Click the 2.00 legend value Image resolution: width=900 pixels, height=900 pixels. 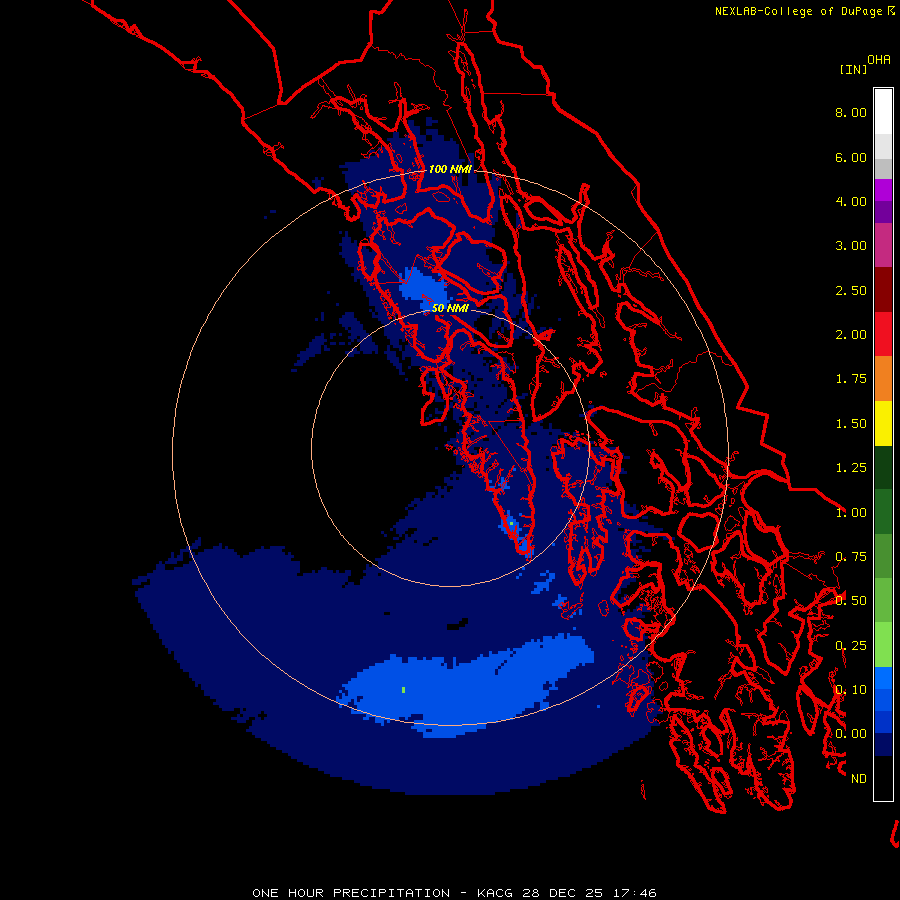(851, 335)
